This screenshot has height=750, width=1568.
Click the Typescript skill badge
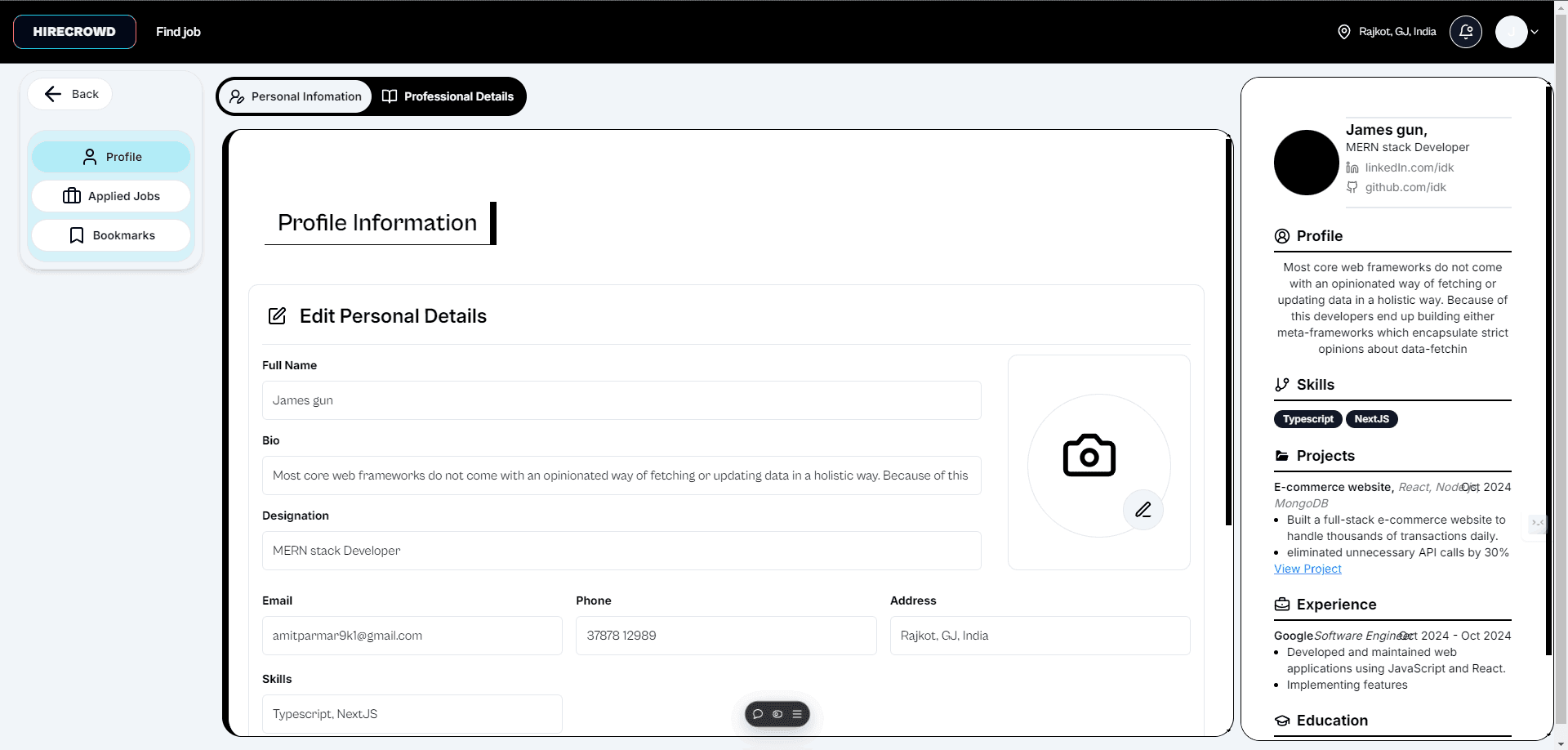click(1307, 419)
